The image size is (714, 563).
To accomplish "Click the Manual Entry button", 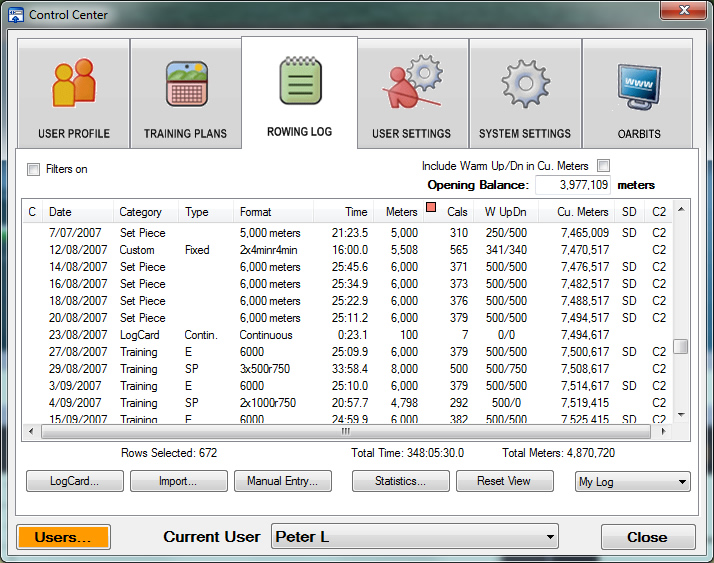I will (x=282, y=481).
